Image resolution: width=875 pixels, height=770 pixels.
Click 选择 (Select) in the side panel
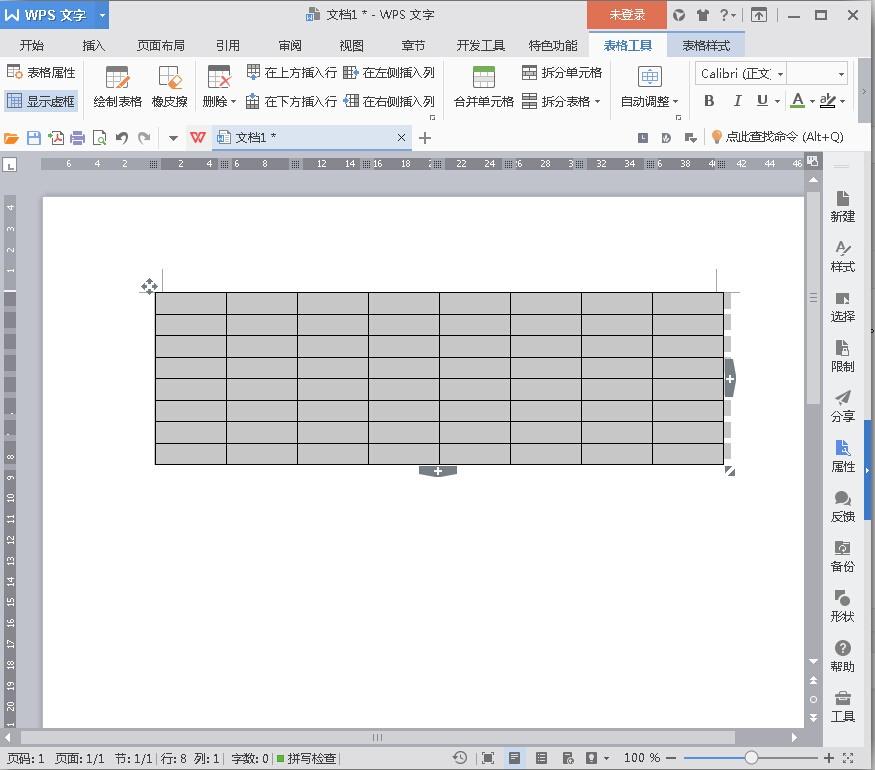tap(842, 307)
